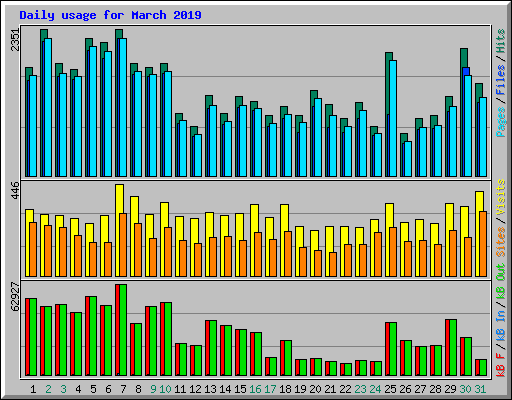Click day 26 on the x-axis

point(405,389)
